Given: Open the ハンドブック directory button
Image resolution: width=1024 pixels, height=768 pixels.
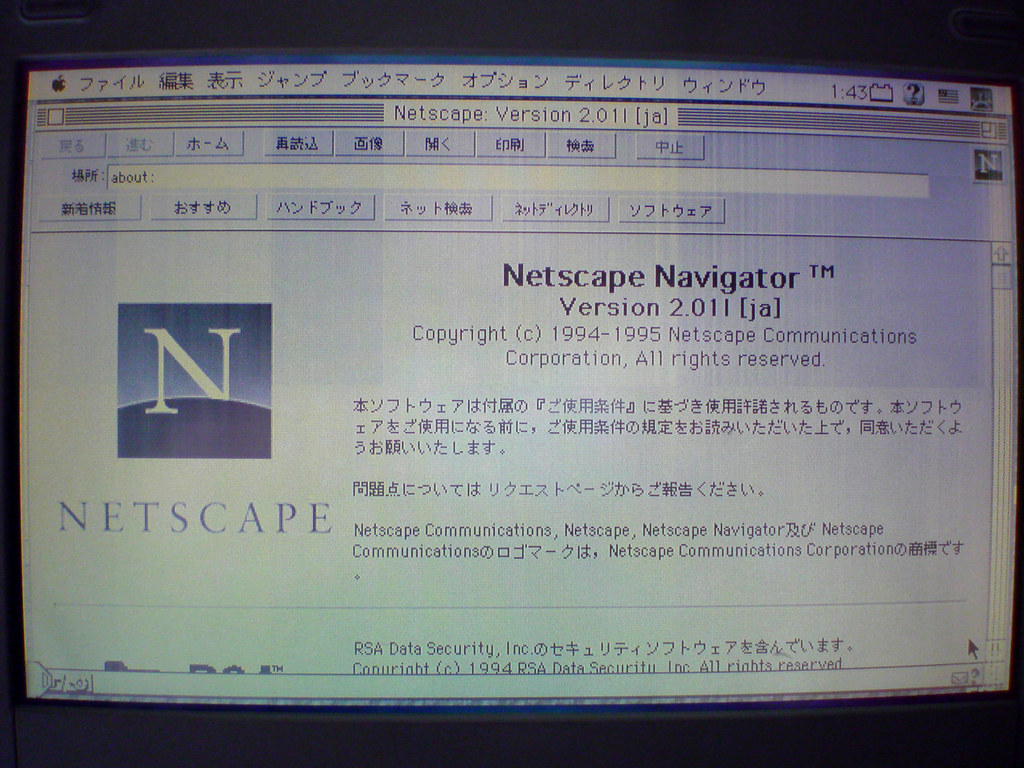Looking at the screenshot, I should pyautogui.click(x=319, y=208).
